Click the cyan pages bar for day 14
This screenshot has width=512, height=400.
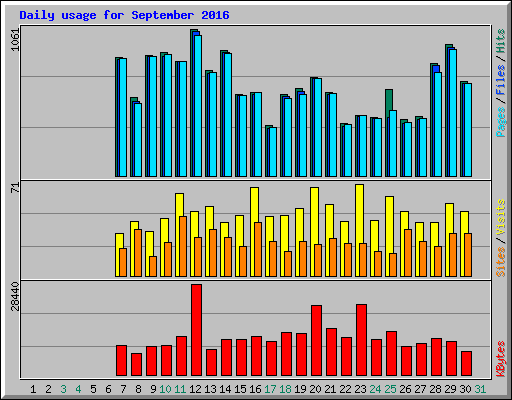228,115
